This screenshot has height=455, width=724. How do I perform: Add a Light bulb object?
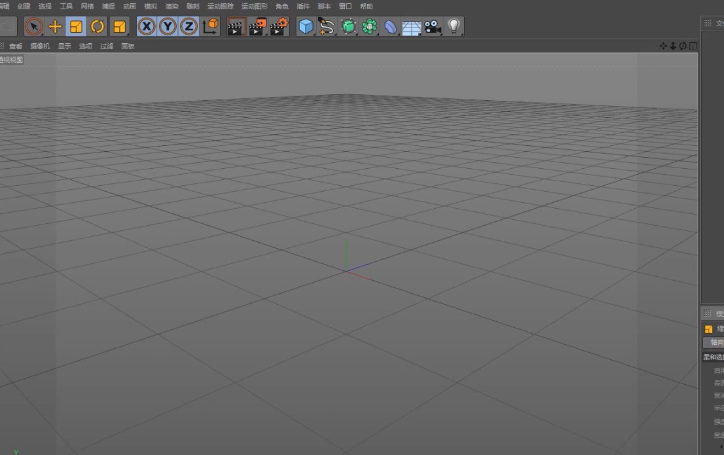[x=454, y=26]
